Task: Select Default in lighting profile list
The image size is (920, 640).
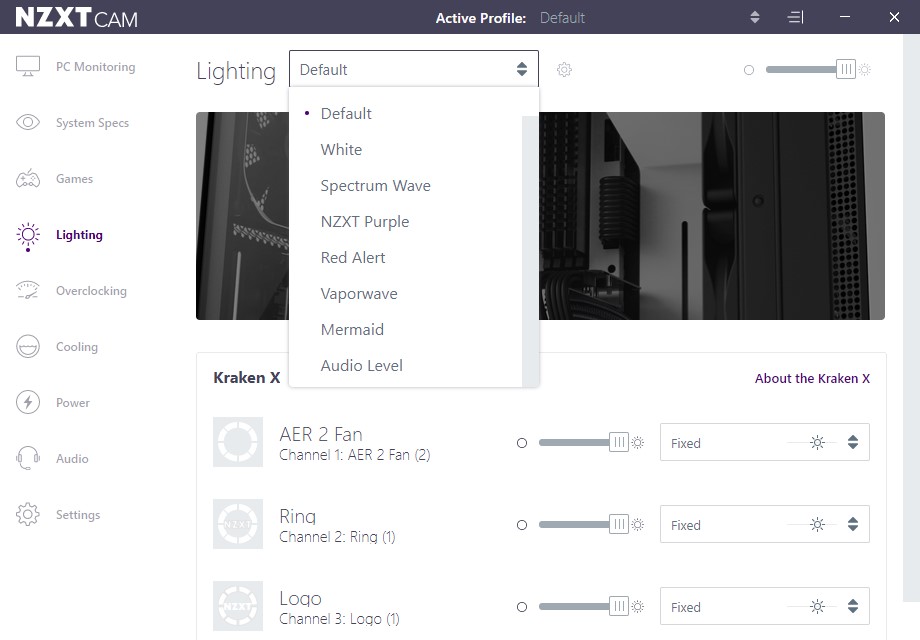Action: pyautogui.click(x=405, y=113)
